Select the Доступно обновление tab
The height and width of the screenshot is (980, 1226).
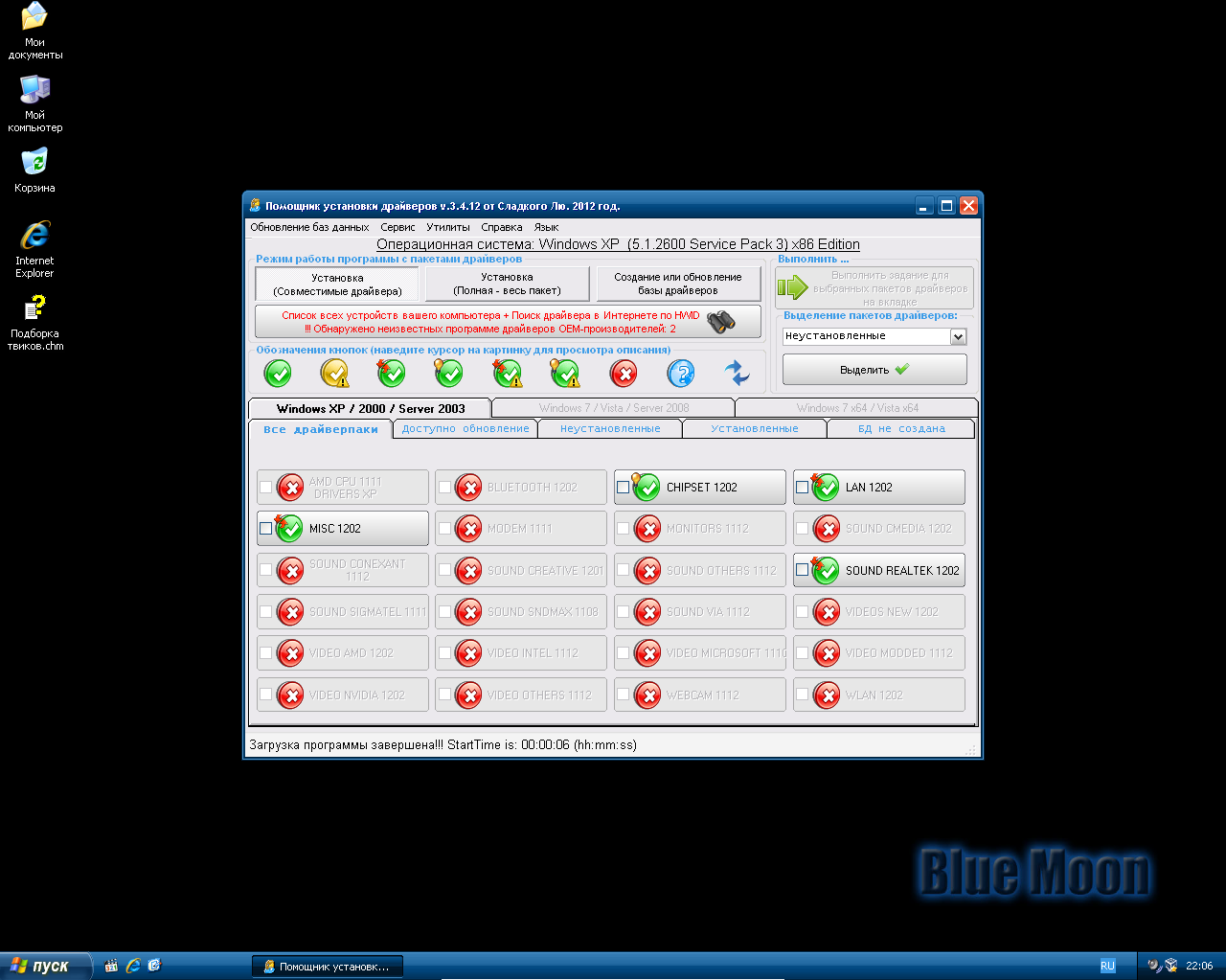click(465, 429)
